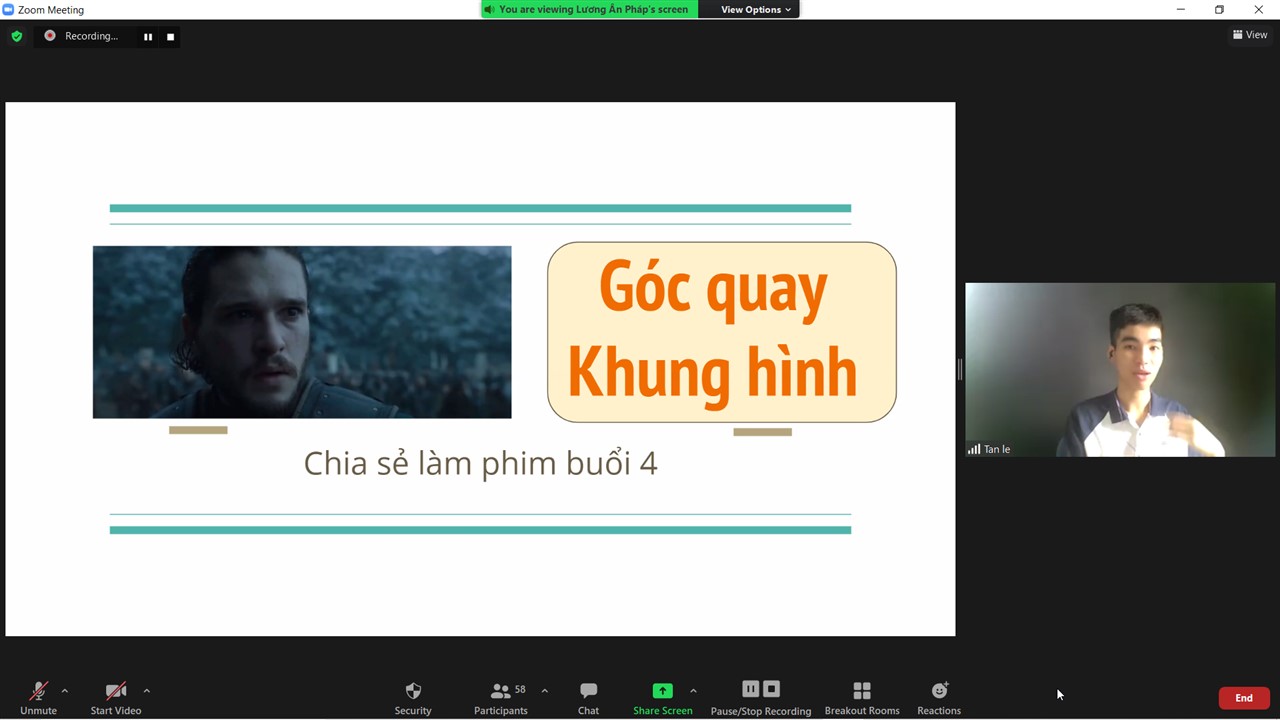Minimize the Zoom Meeting window
Viewport: 1280px width, 720px height.
(1181, 9)
